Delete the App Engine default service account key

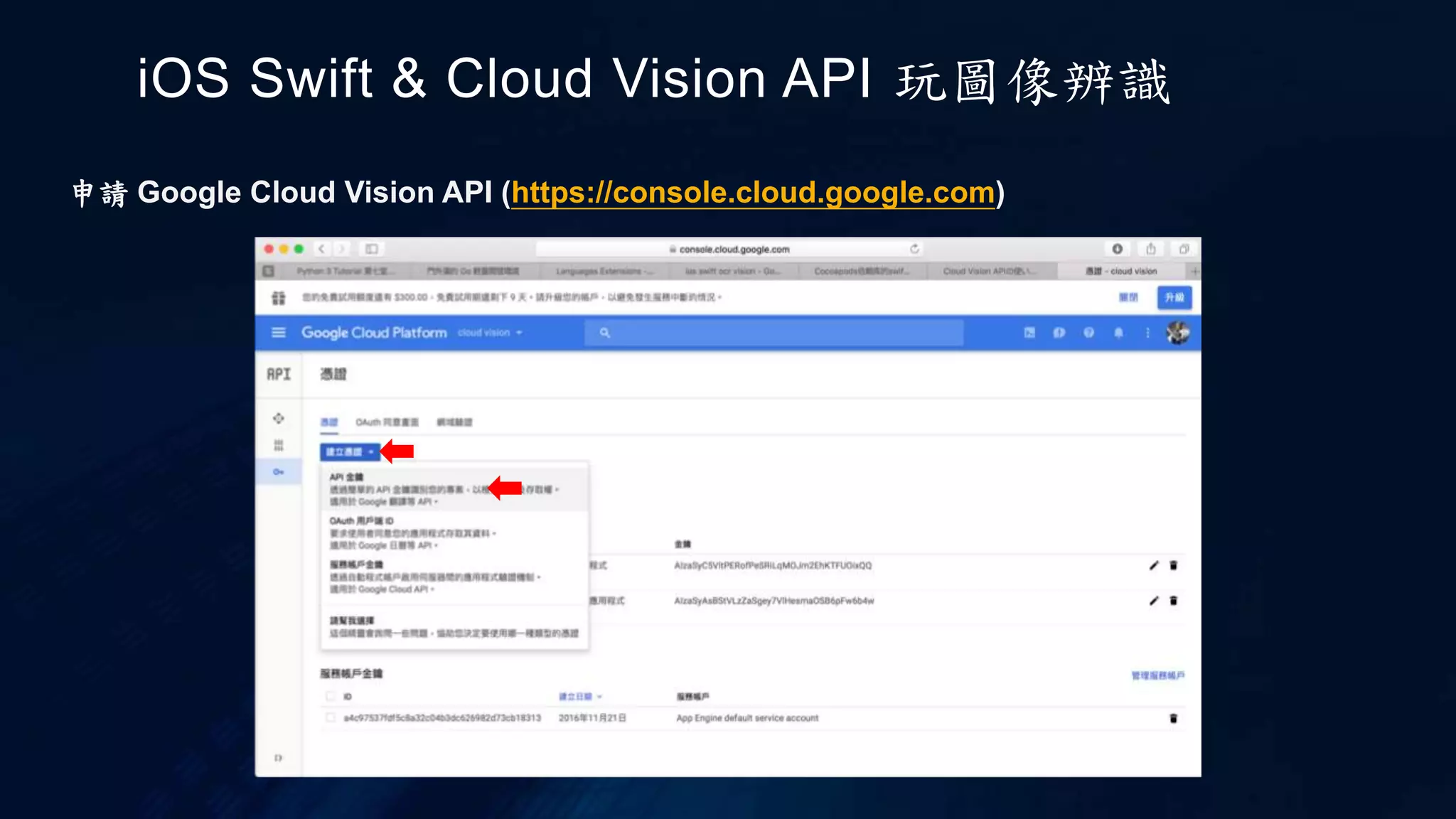[x=1174, y=719]
